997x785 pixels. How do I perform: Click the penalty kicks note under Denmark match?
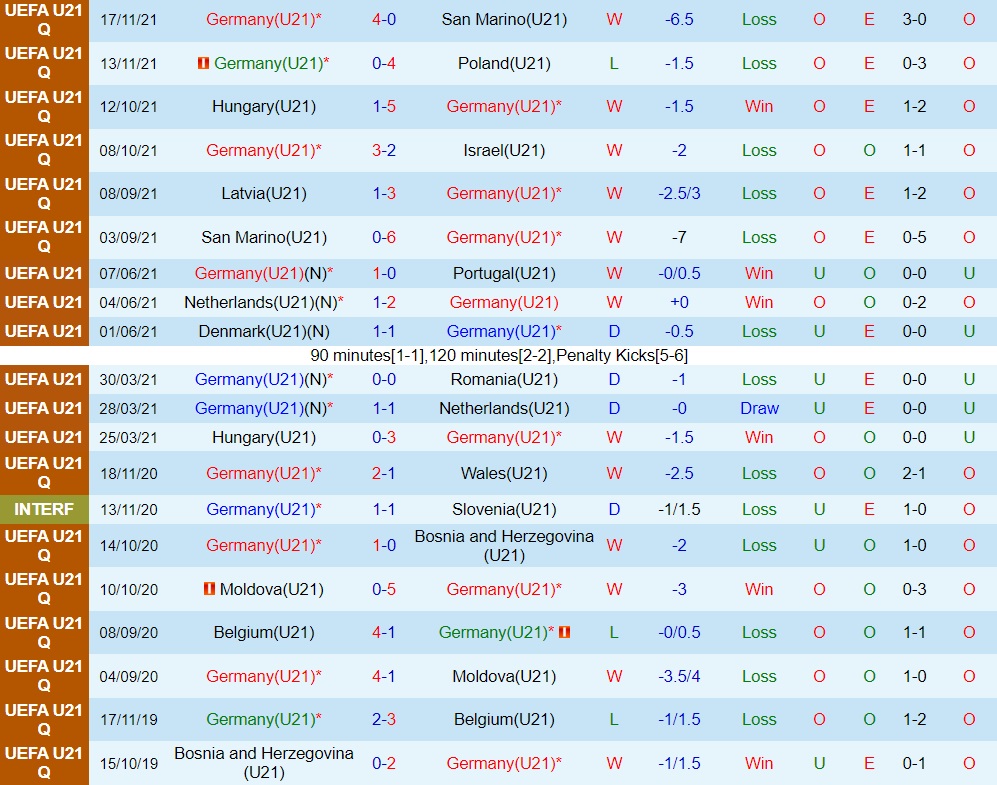coord(498,355)
